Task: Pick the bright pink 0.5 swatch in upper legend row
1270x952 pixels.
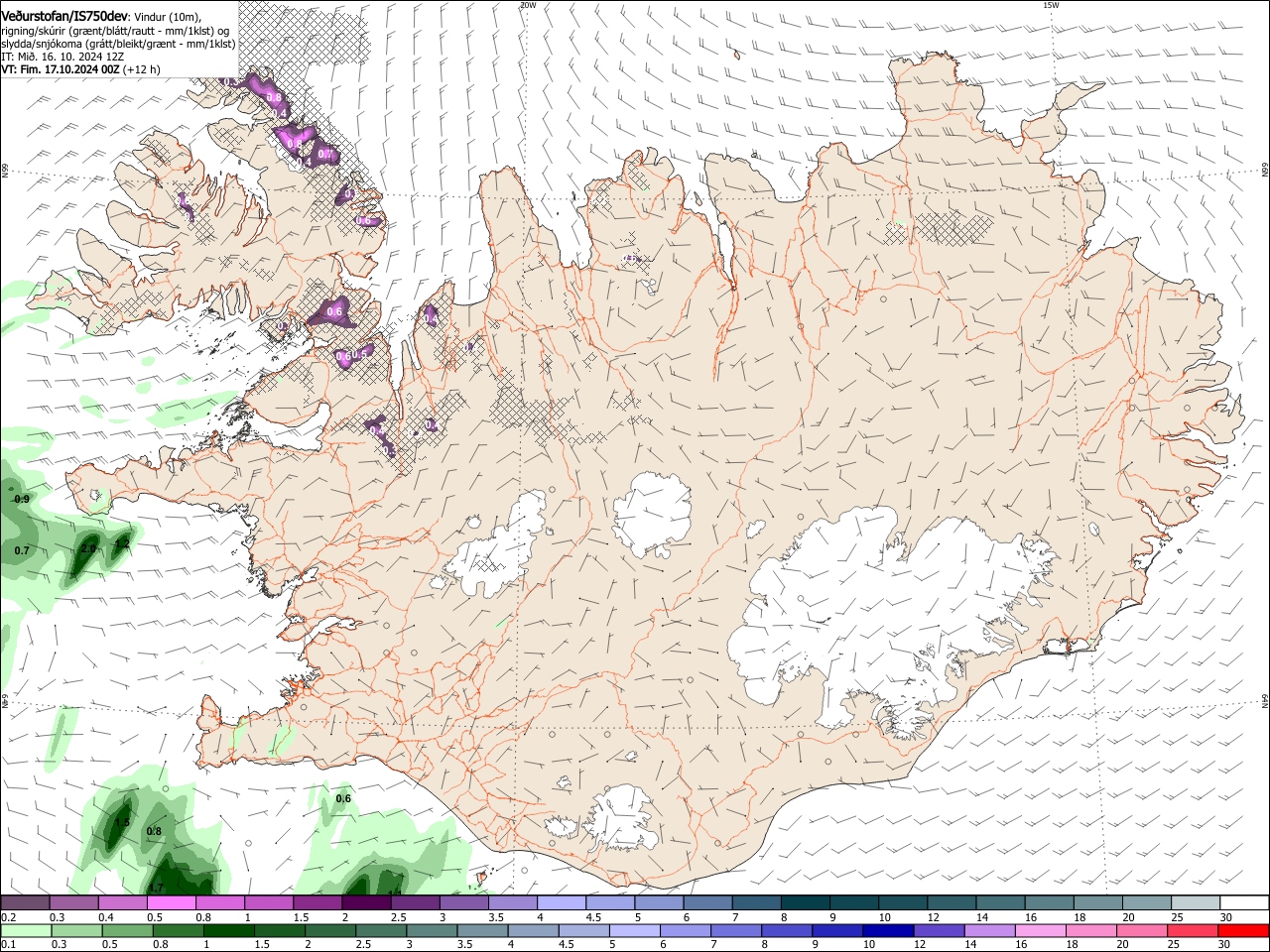Action: (171, 903)
